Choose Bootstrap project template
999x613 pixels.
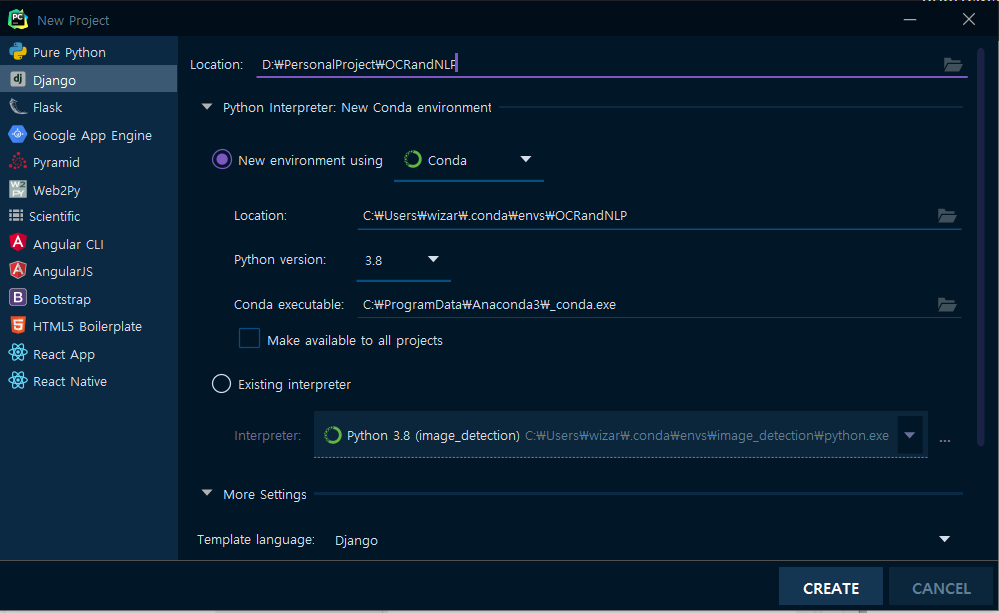click(89, 299)
